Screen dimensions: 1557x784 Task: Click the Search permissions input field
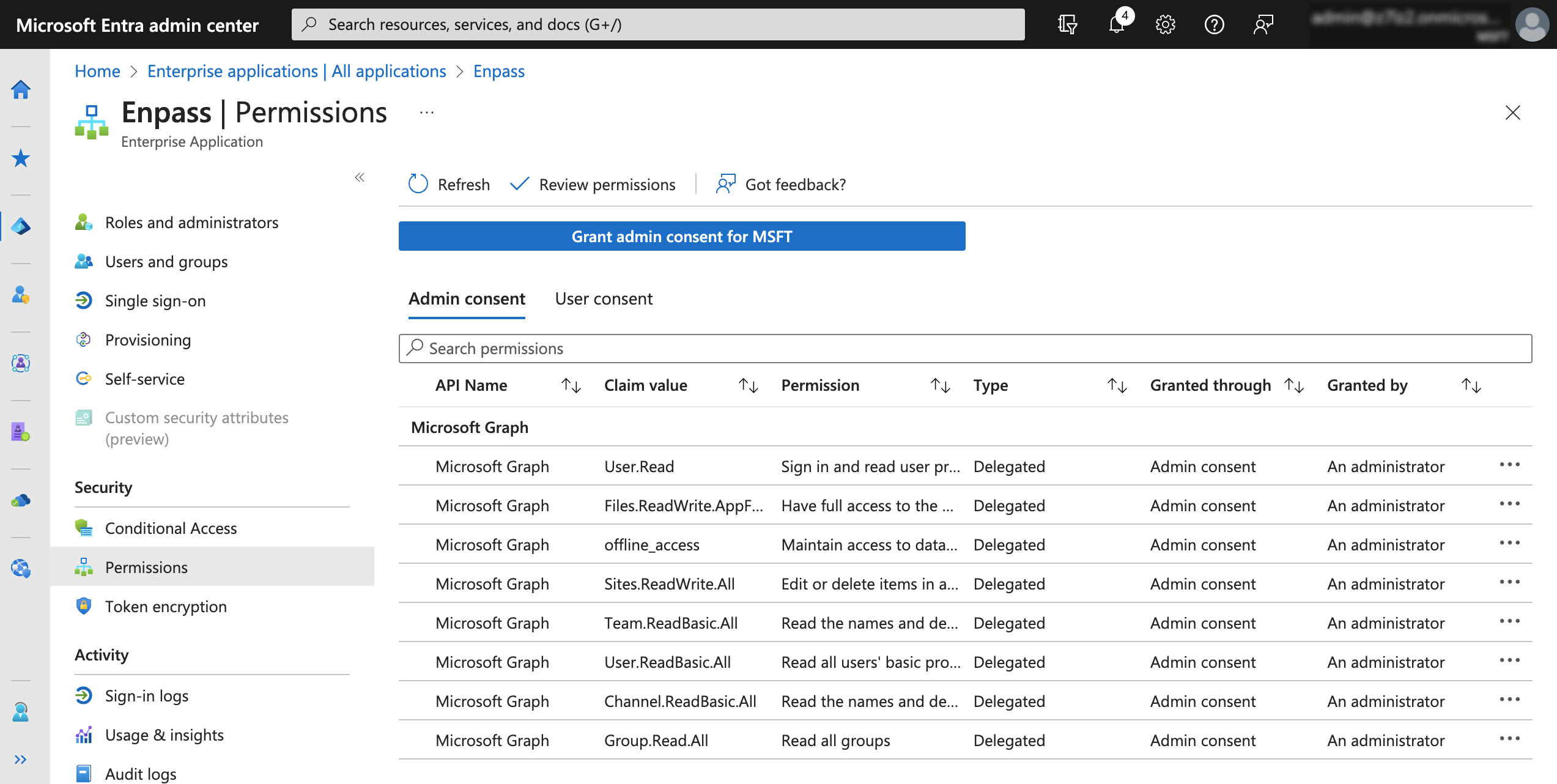pyautogui.click(x=734, y=348)
